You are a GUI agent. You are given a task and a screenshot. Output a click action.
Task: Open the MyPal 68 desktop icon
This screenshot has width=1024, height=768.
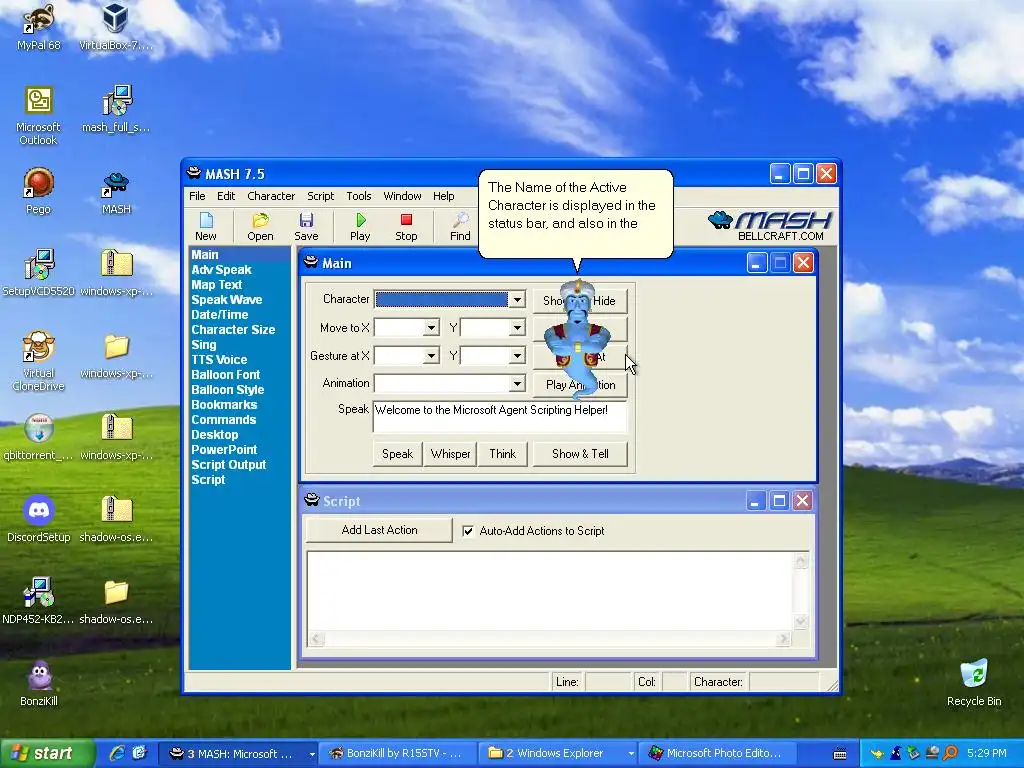pos(39,27)
